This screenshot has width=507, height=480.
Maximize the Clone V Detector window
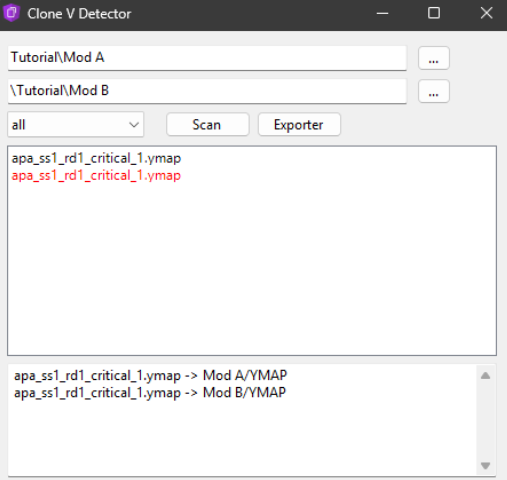[434, 14]
